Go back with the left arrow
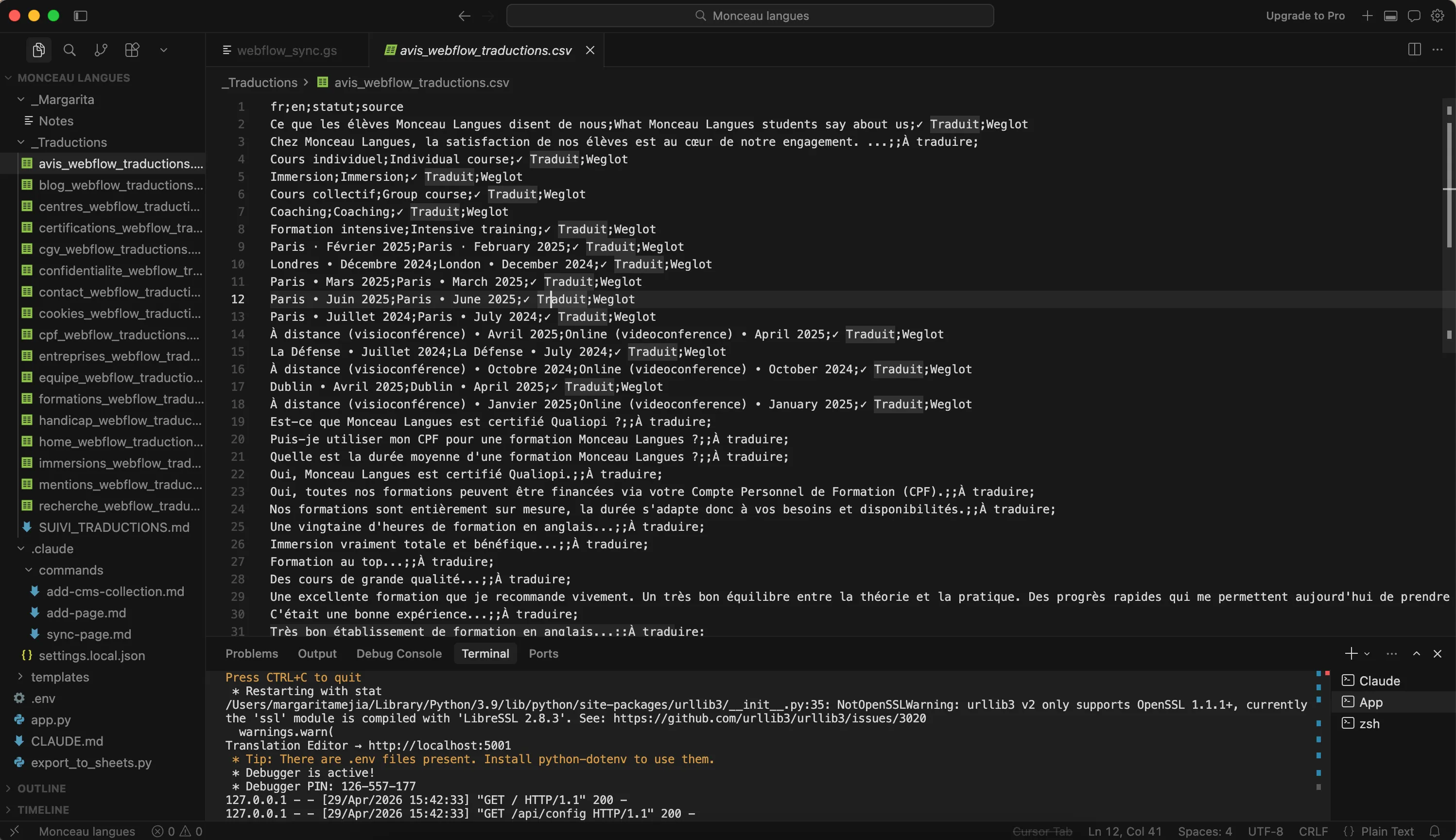The height and width of the screenshot is (840, 1456). coord(464,16)
